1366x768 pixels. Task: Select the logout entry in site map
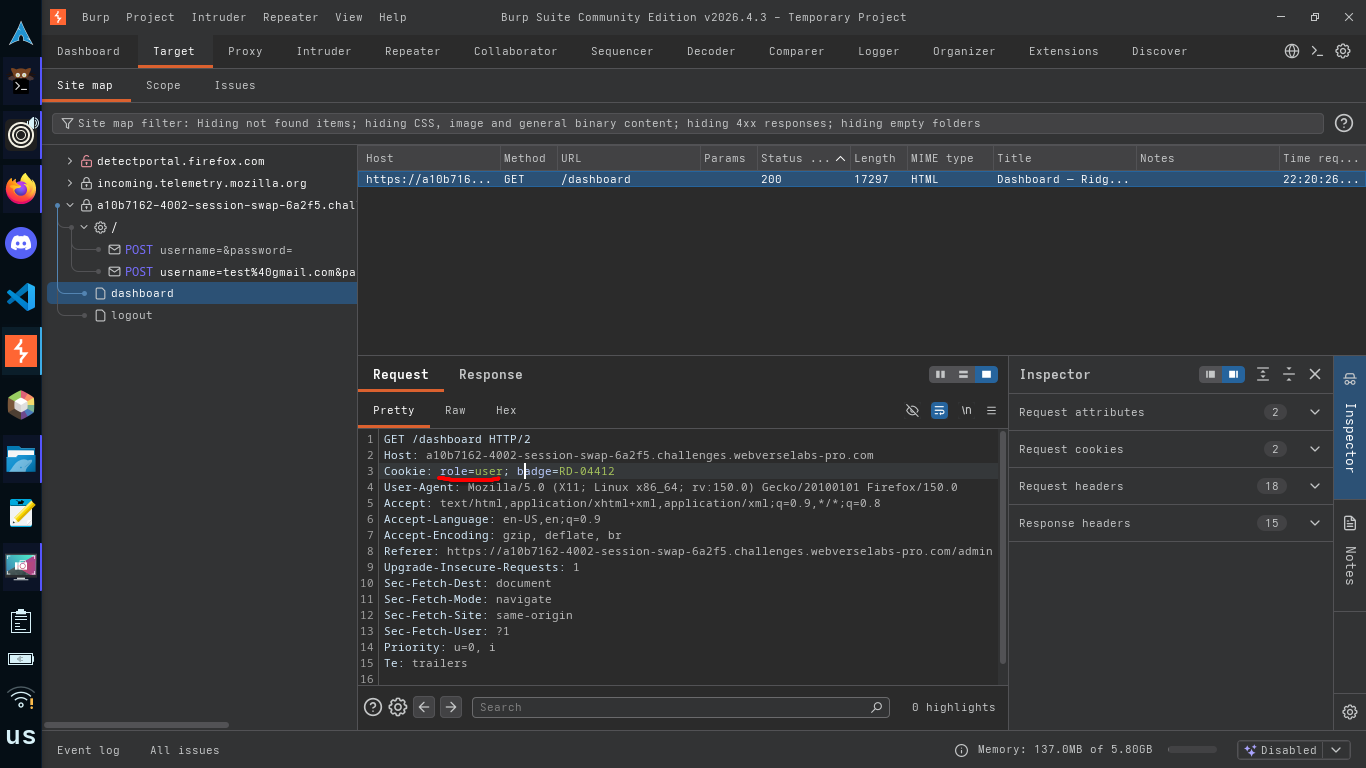coord(131,315)
